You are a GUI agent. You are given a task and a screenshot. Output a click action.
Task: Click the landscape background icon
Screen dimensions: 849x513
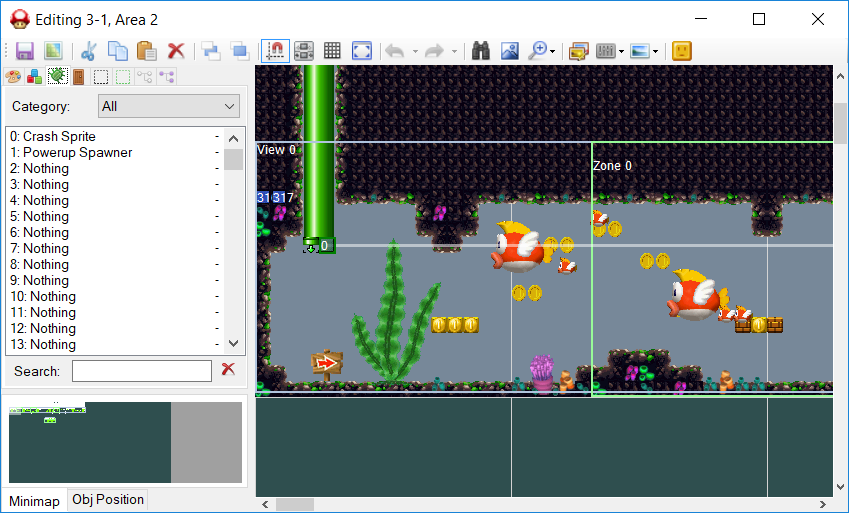[x=640, y=51]
